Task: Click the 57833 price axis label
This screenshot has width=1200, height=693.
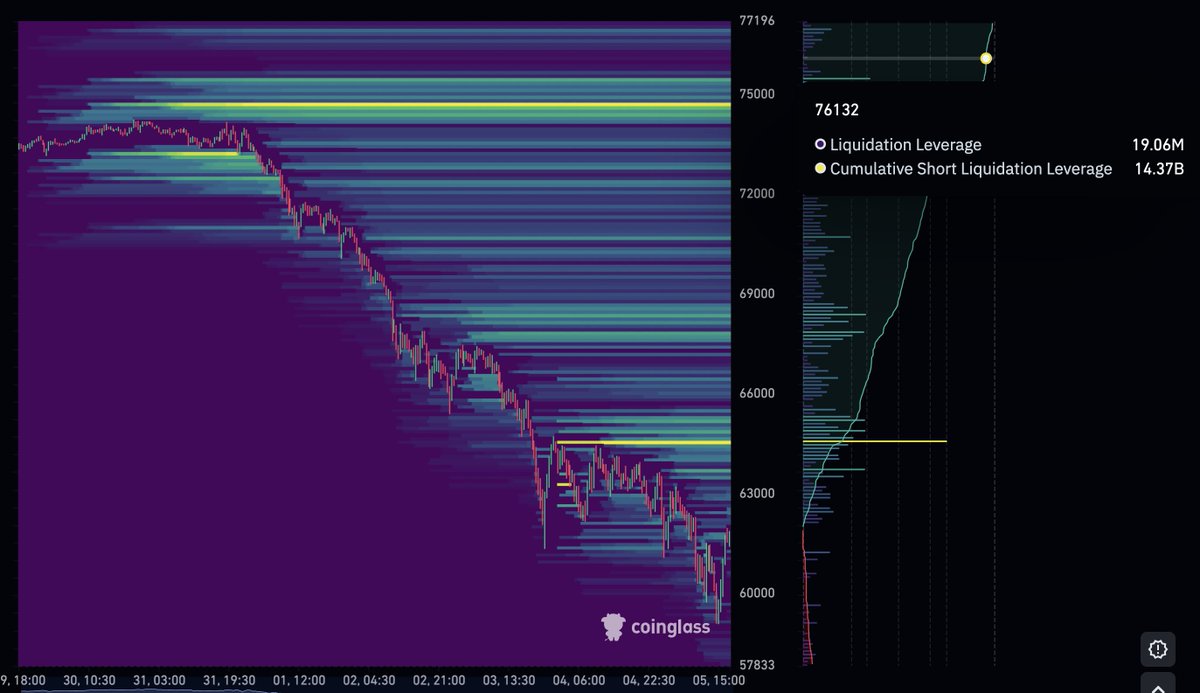Action: 757,664
